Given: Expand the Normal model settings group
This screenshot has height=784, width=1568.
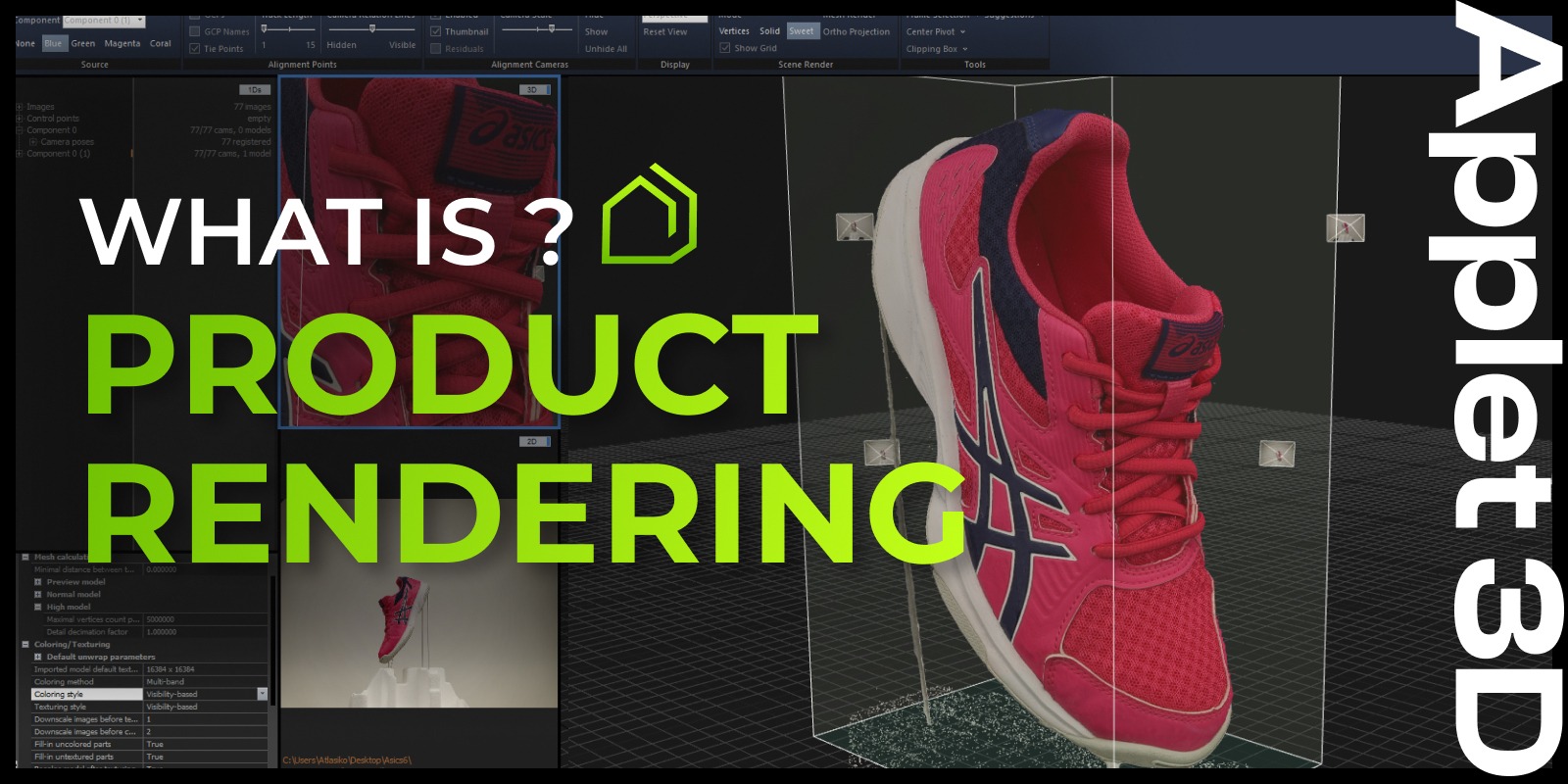Looking at the screenshot, I should [38, 595].
